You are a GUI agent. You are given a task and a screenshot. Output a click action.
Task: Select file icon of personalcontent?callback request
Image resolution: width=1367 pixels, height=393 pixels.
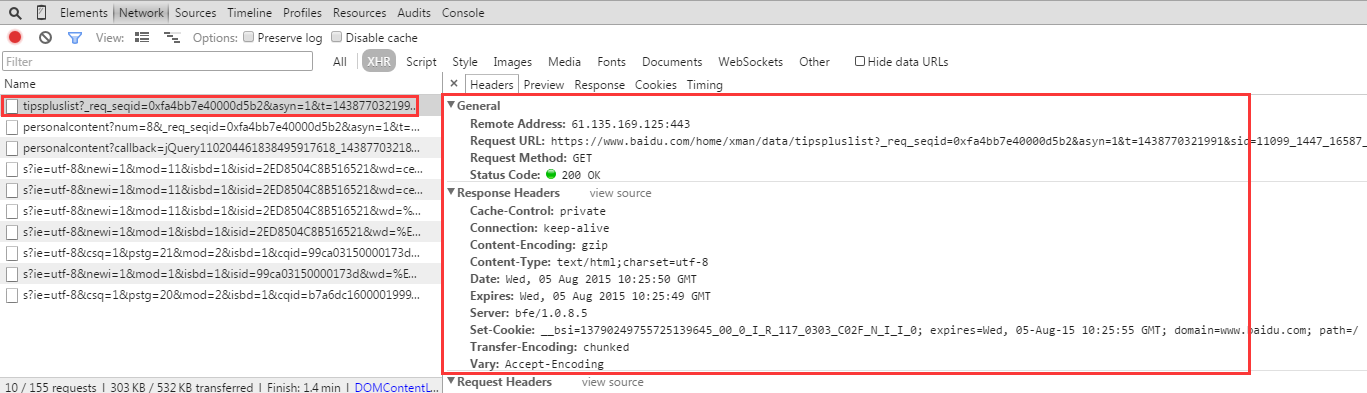pyautogui.click(x=13, y=147)
